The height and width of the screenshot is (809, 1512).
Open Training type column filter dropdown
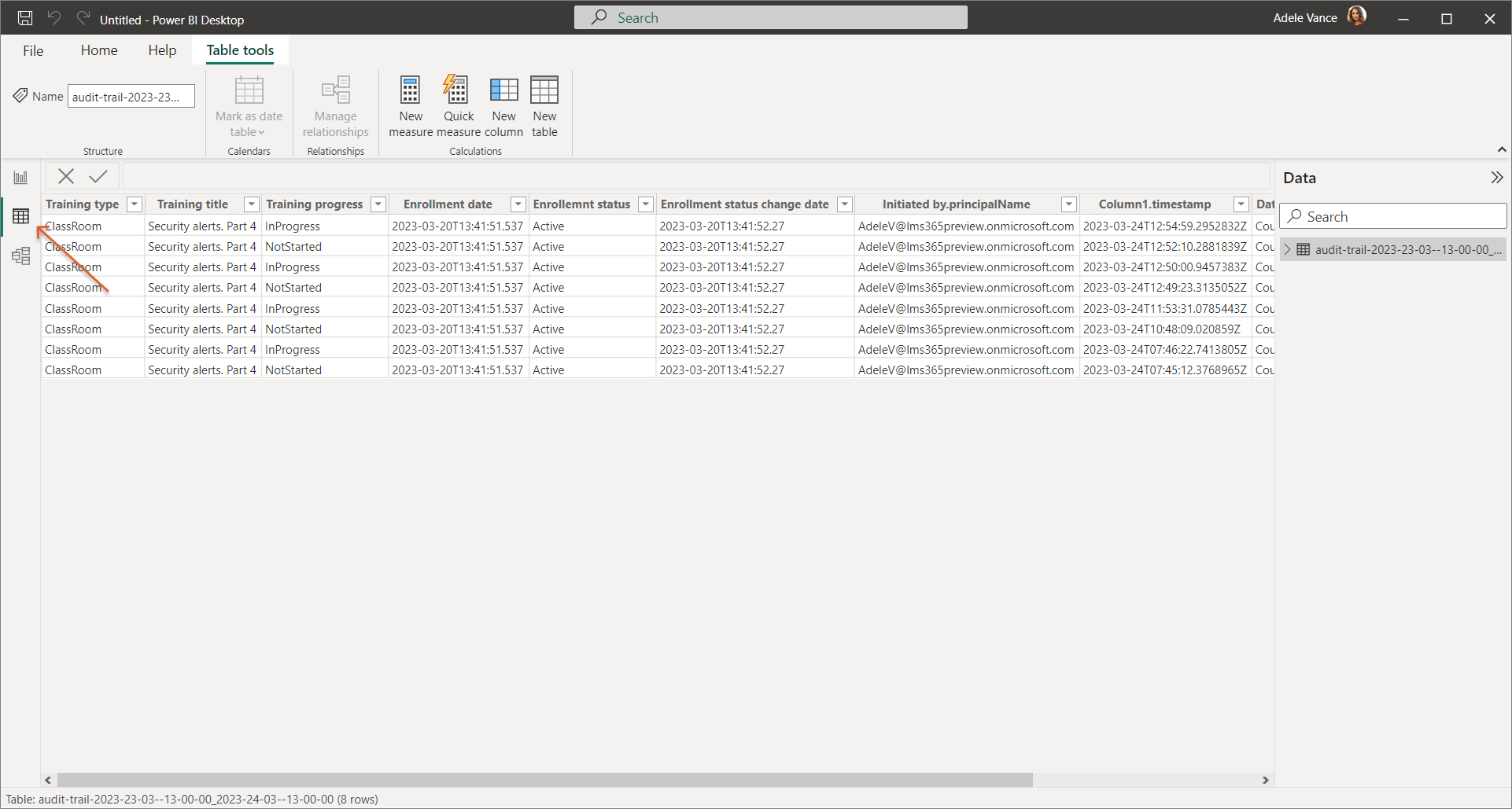[135, 204]
